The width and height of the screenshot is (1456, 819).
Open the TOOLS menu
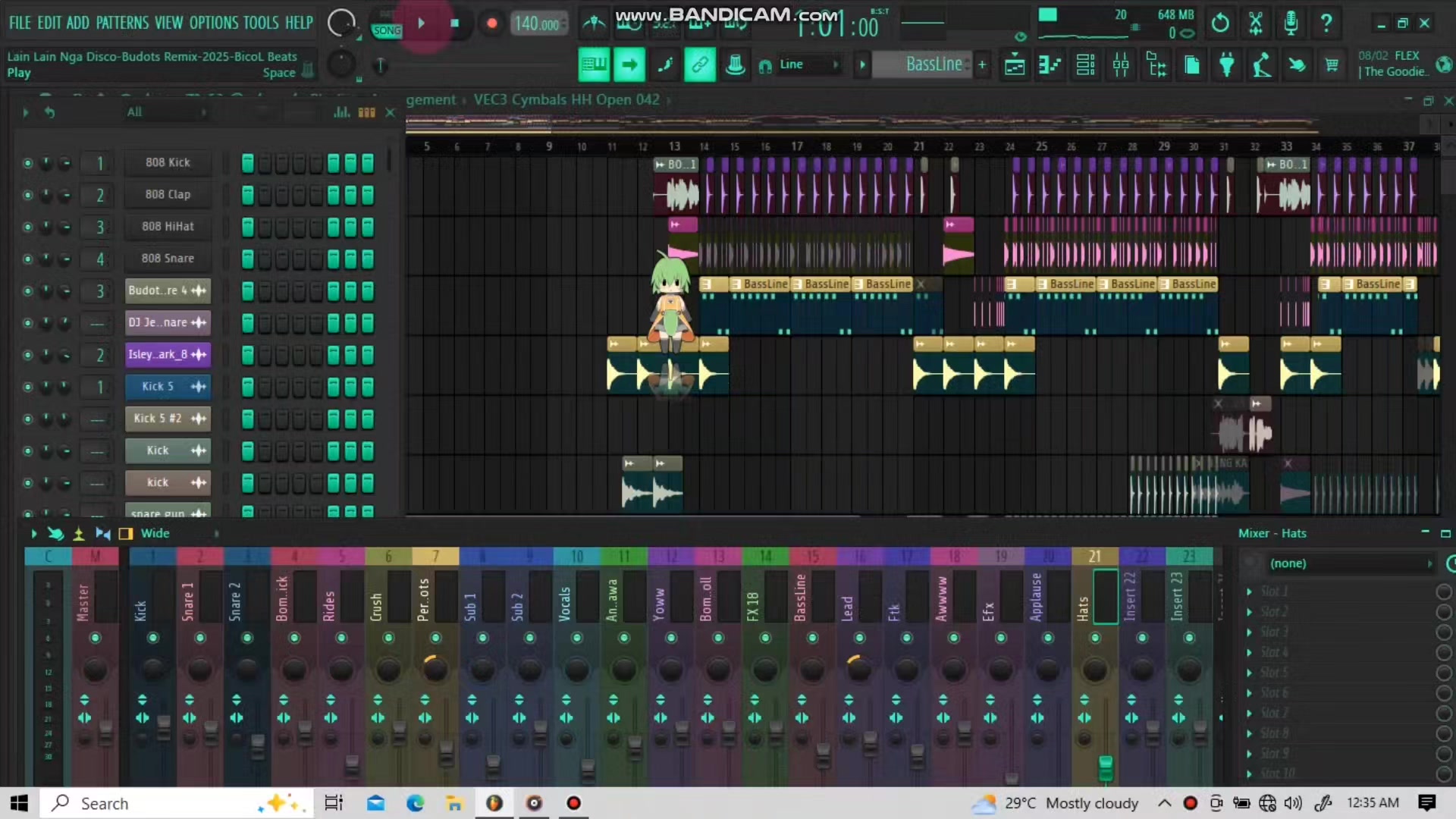(261, 23)
